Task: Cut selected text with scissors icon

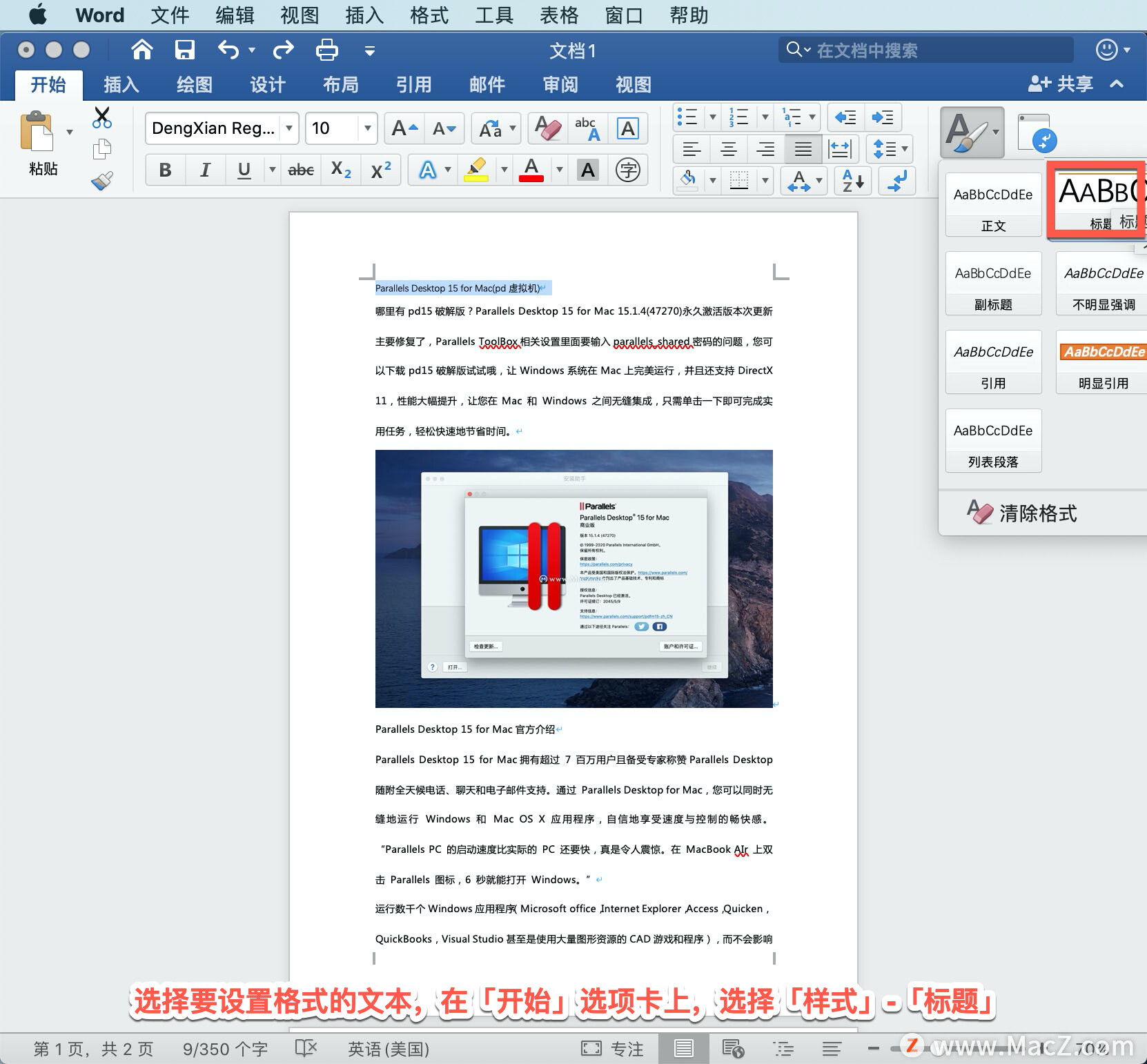Action: point(102,117)
